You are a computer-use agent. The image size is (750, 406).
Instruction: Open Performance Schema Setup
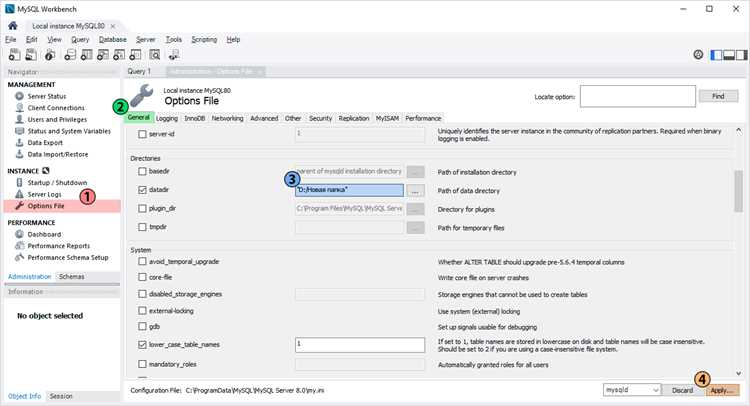click(67, 257)
